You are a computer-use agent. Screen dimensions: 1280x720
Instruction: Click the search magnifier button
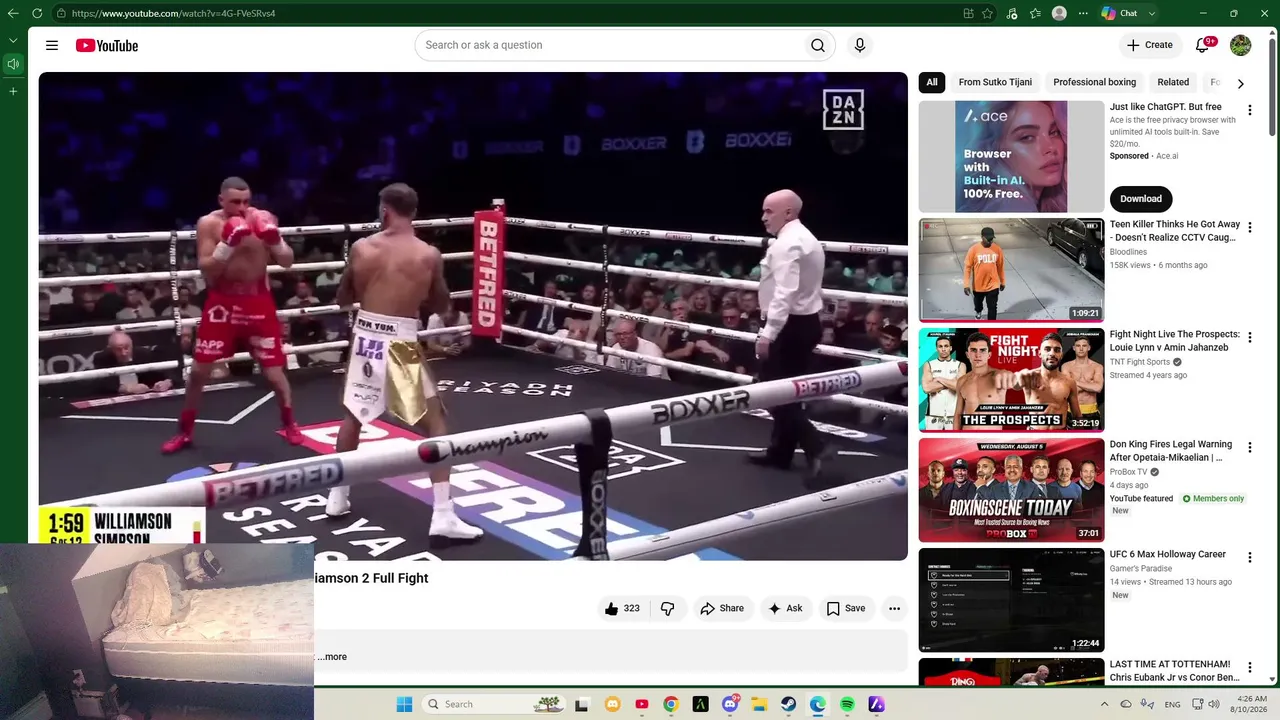818,45
